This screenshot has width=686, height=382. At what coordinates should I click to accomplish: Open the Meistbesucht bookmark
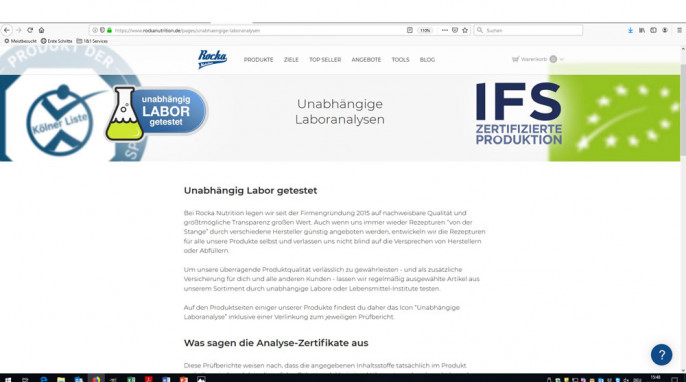click(x=21, y=41)
